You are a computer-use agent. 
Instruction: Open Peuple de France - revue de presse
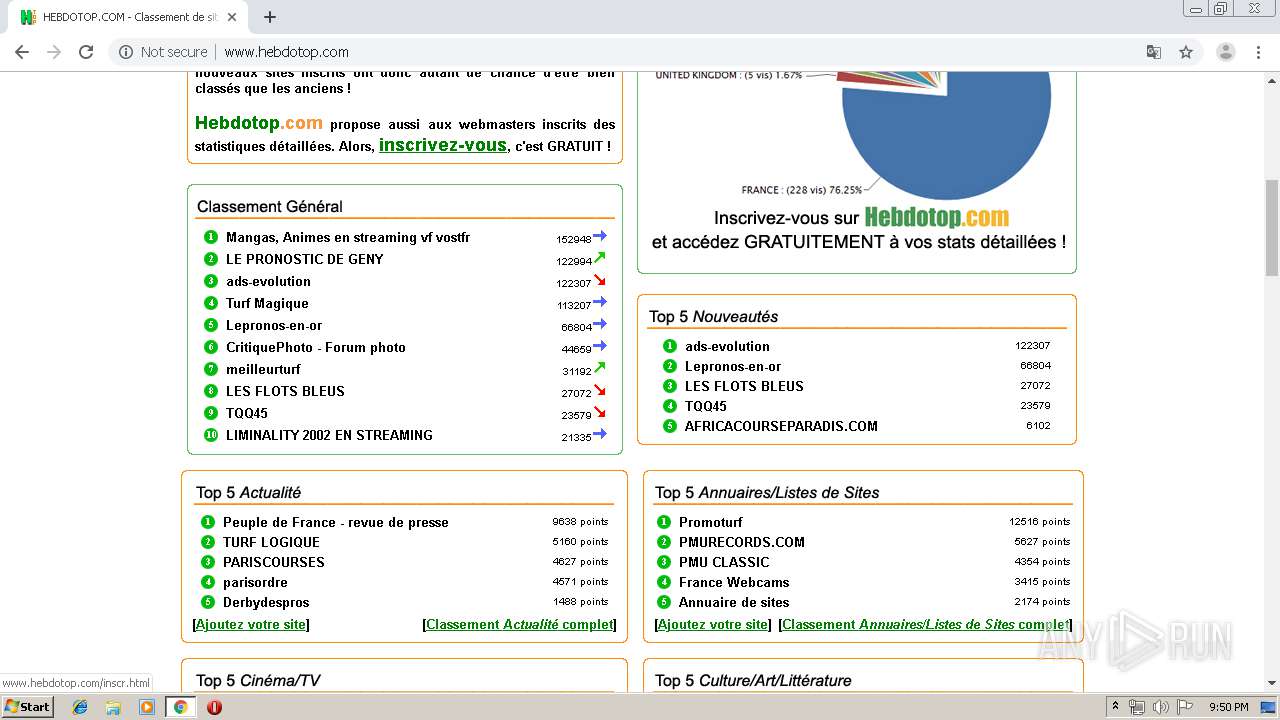[x=336, y=522]
